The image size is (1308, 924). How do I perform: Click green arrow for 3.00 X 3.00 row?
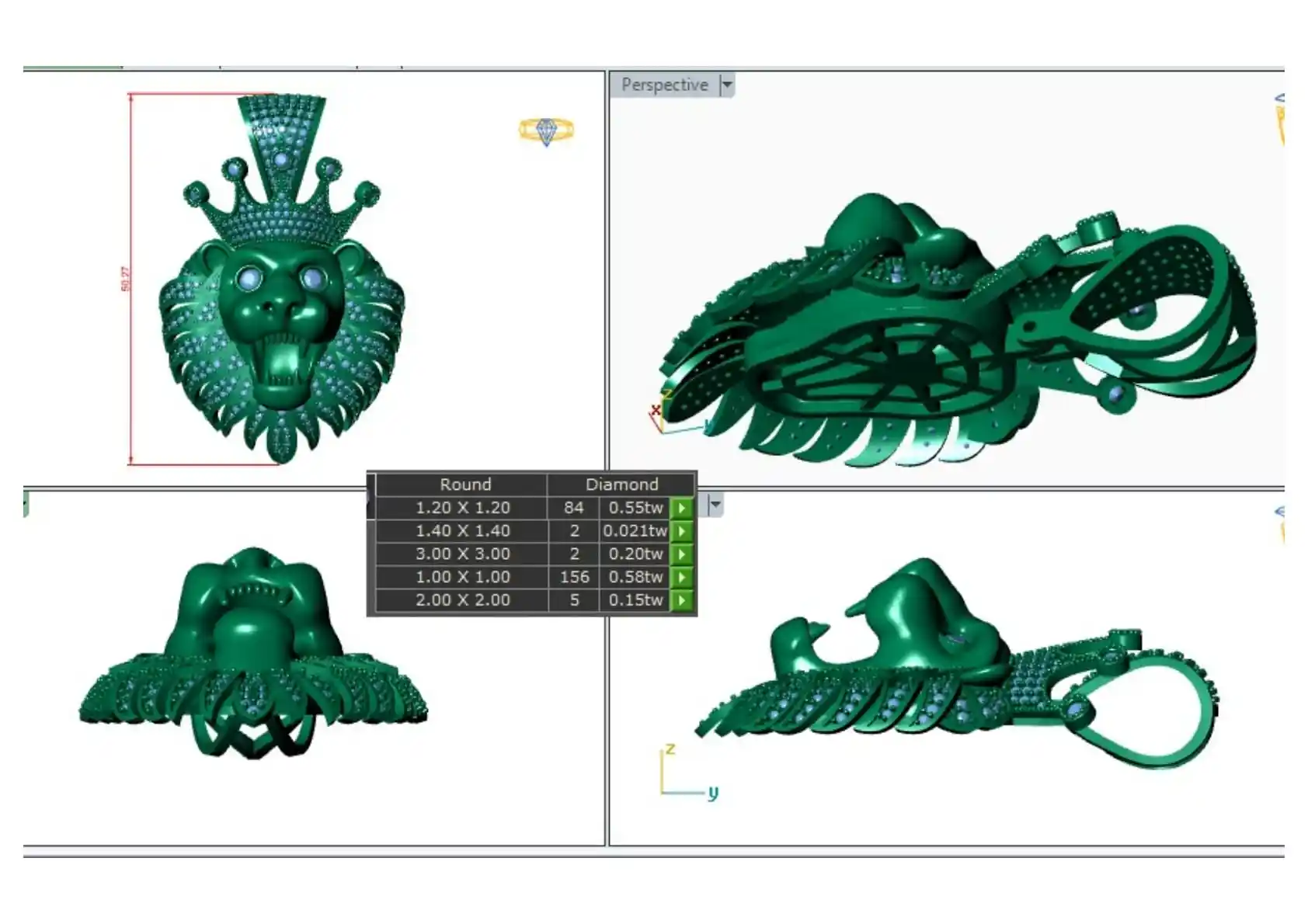click(x=681, y=554)
